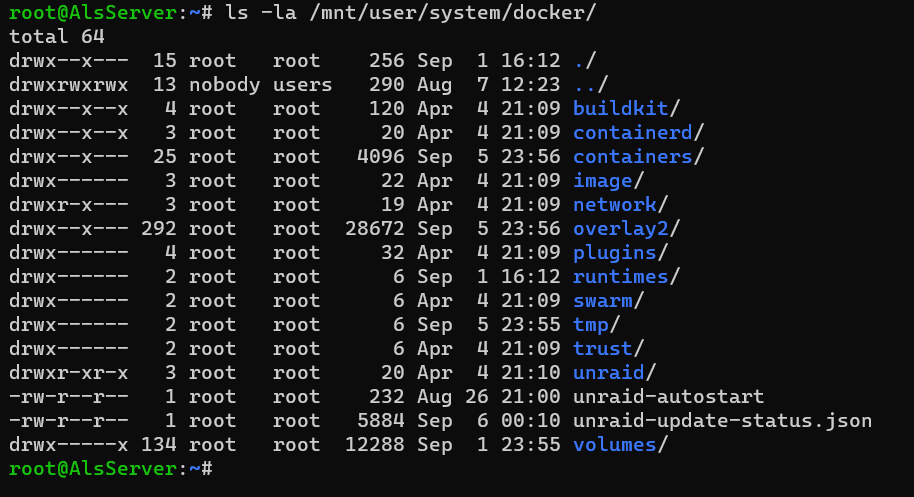Select the image directory name
Image resolution: width=914 pixels, height=497 pixels.
tap(603, 181)
